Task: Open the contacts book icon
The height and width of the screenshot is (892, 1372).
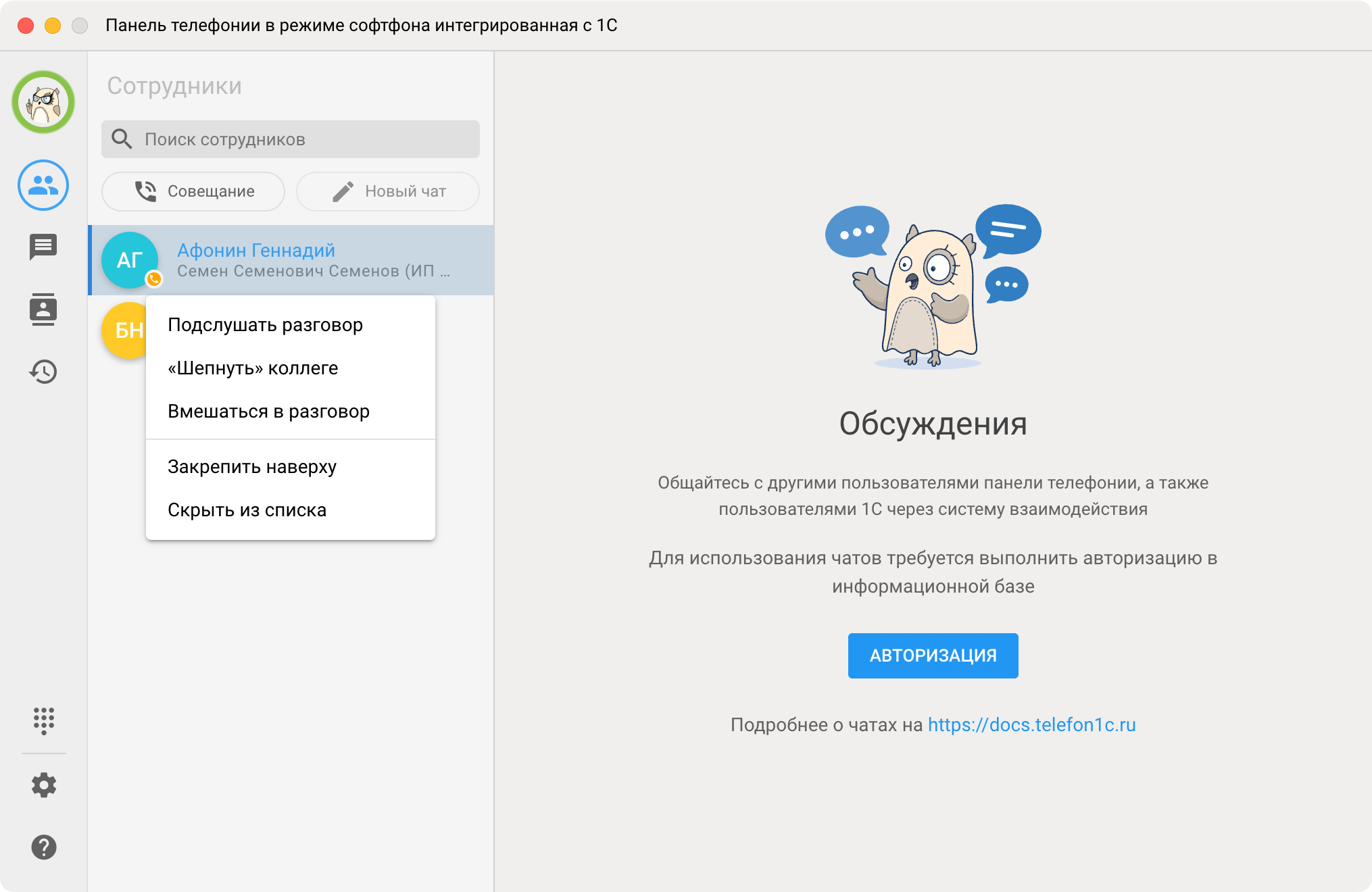Action: (43, 309)
